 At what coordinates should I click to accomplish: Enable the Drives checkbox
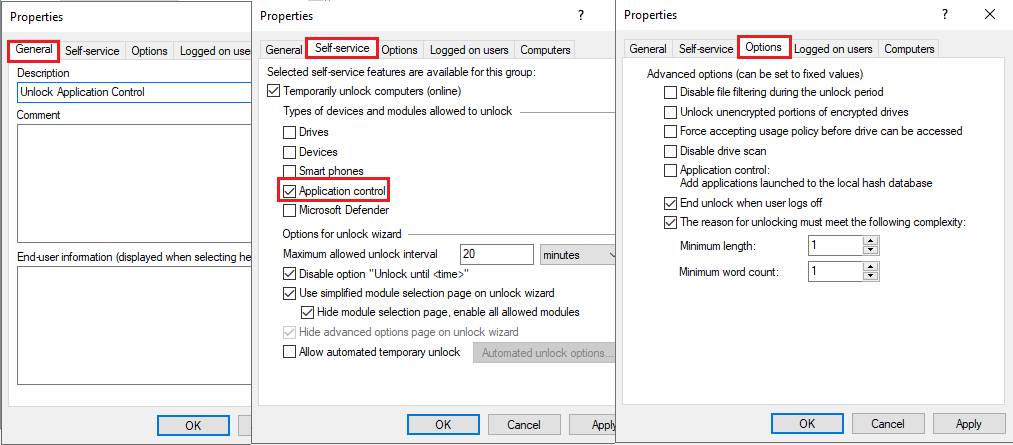290,132
